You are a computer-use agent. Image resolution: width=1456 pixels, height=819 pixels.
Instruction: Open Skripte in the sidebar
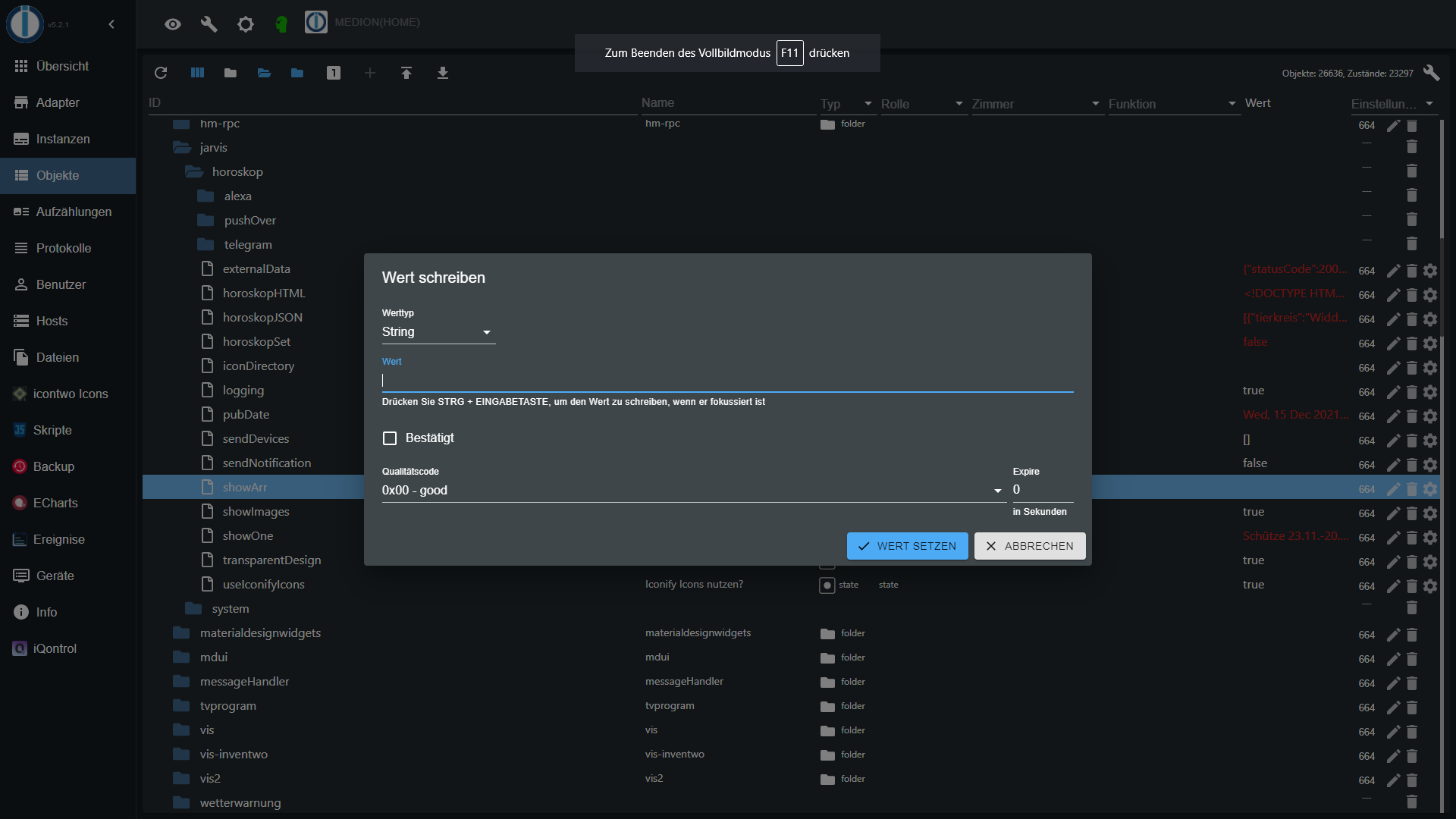68,430
